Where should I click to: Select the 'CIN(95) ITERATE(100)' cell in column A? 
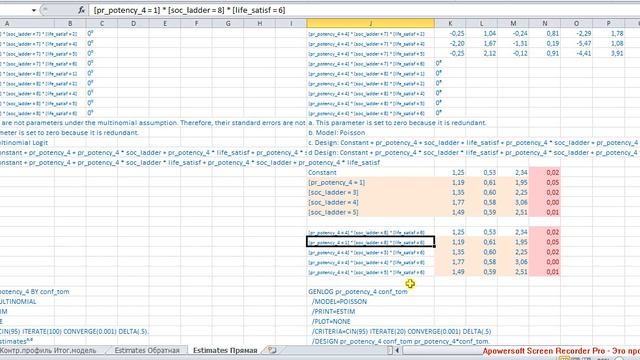click(74, 331)
